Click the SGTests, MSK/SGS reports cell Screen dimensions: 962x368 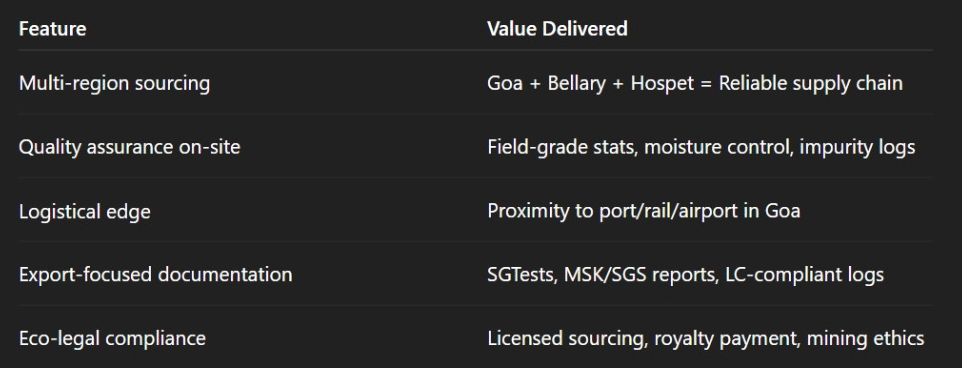pos(685,274)
